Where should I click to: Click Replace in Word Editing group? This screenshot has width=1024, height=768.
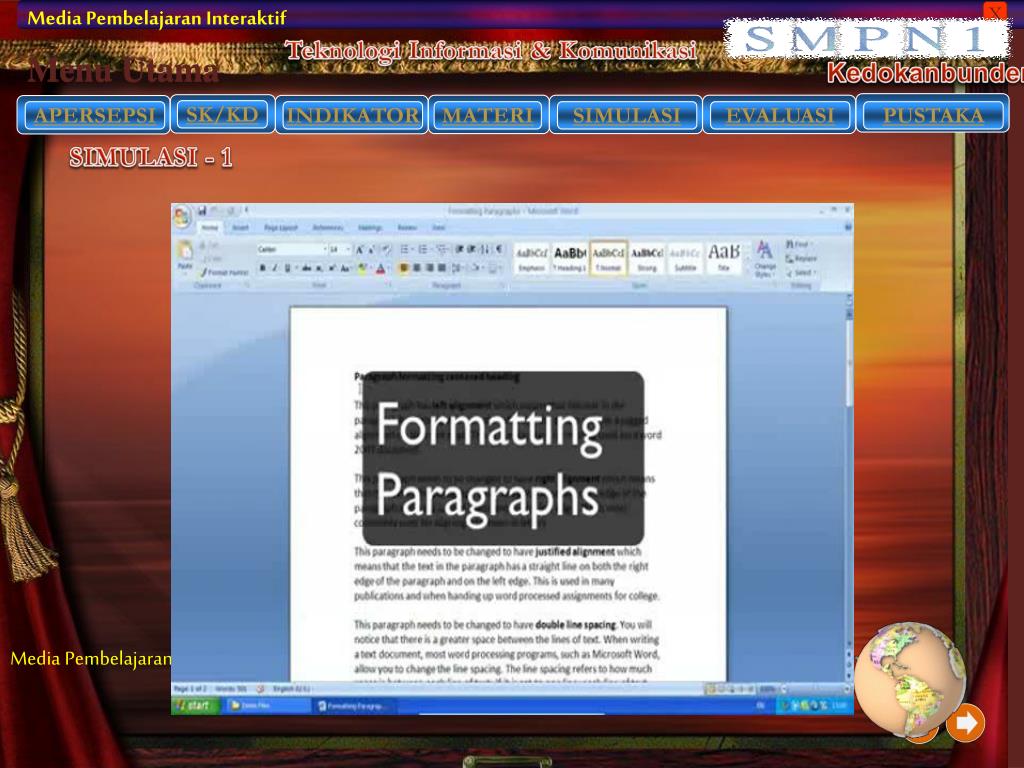[x=801, y=259]
